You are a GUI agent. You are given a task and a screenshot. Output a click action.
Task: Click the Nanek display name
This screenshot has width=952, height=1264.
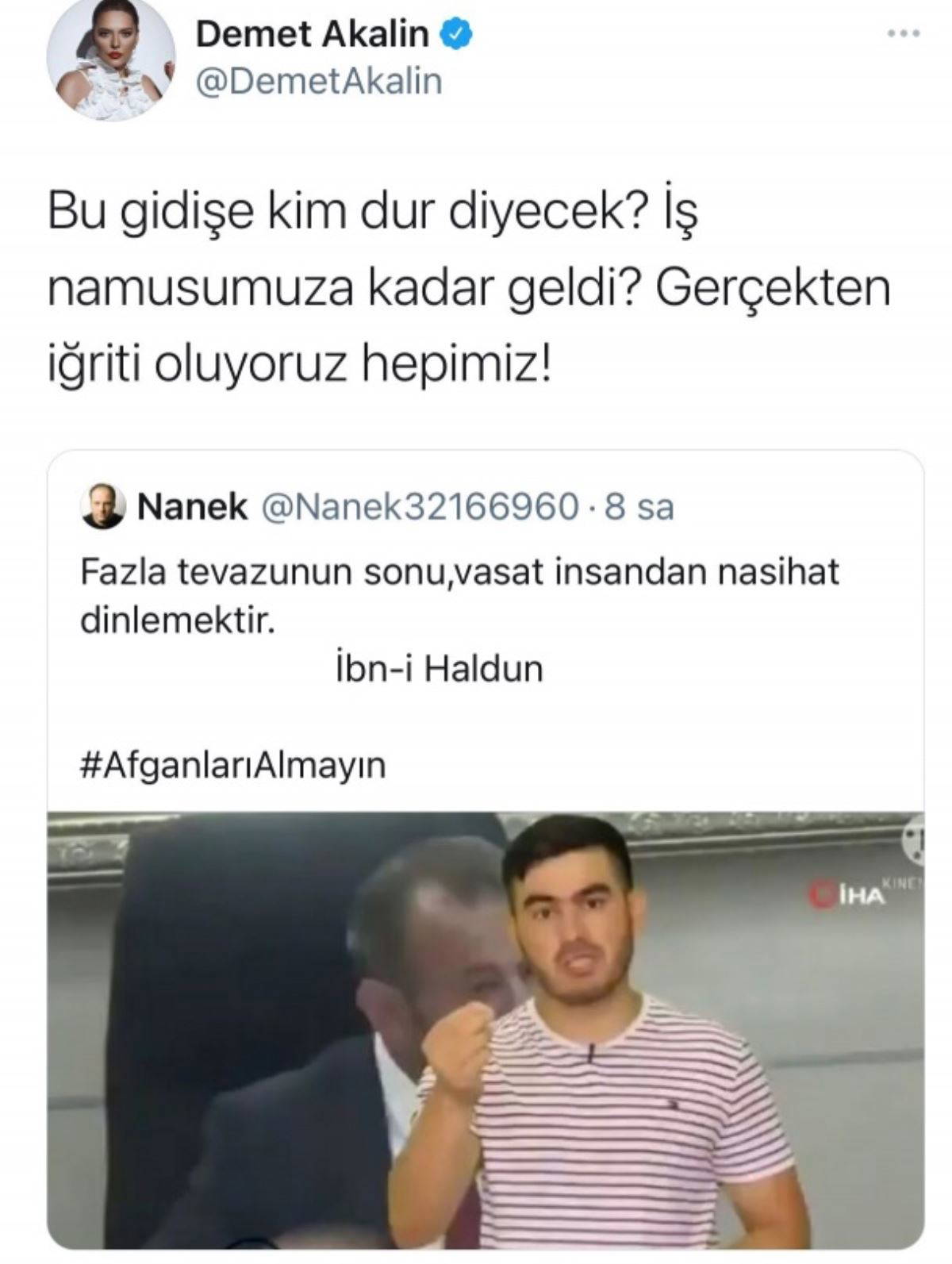(192, 507)
